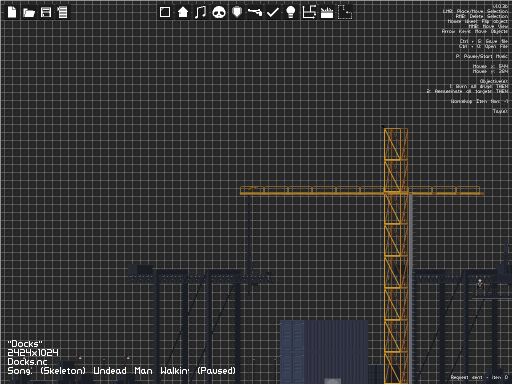Screen dimensions: 512x384
Task: Select the pistol weapon tool
Action: tap(255, 12)
